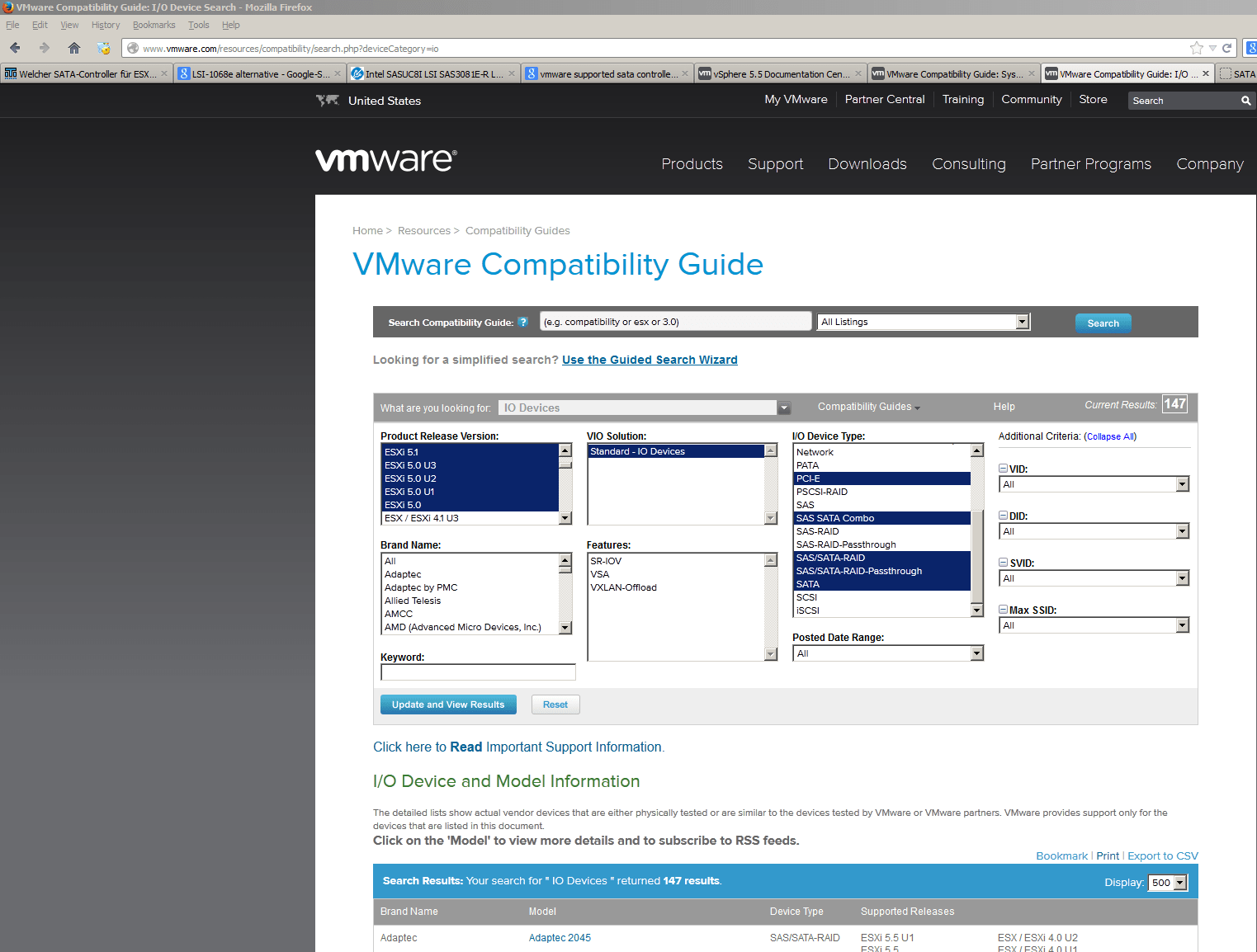Collapse the Max SSID criteria toggle

pyautogui.click(x=1003, y=609)
